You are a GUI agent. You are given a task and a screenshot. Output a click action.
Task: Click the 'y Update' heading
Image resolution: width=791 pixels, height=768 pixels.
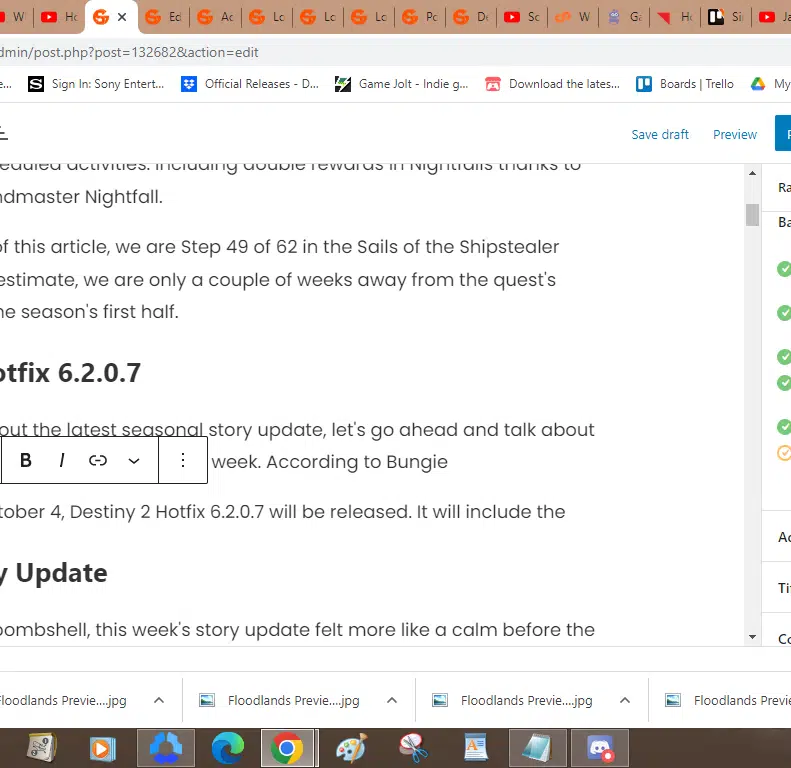click(53, 573)
